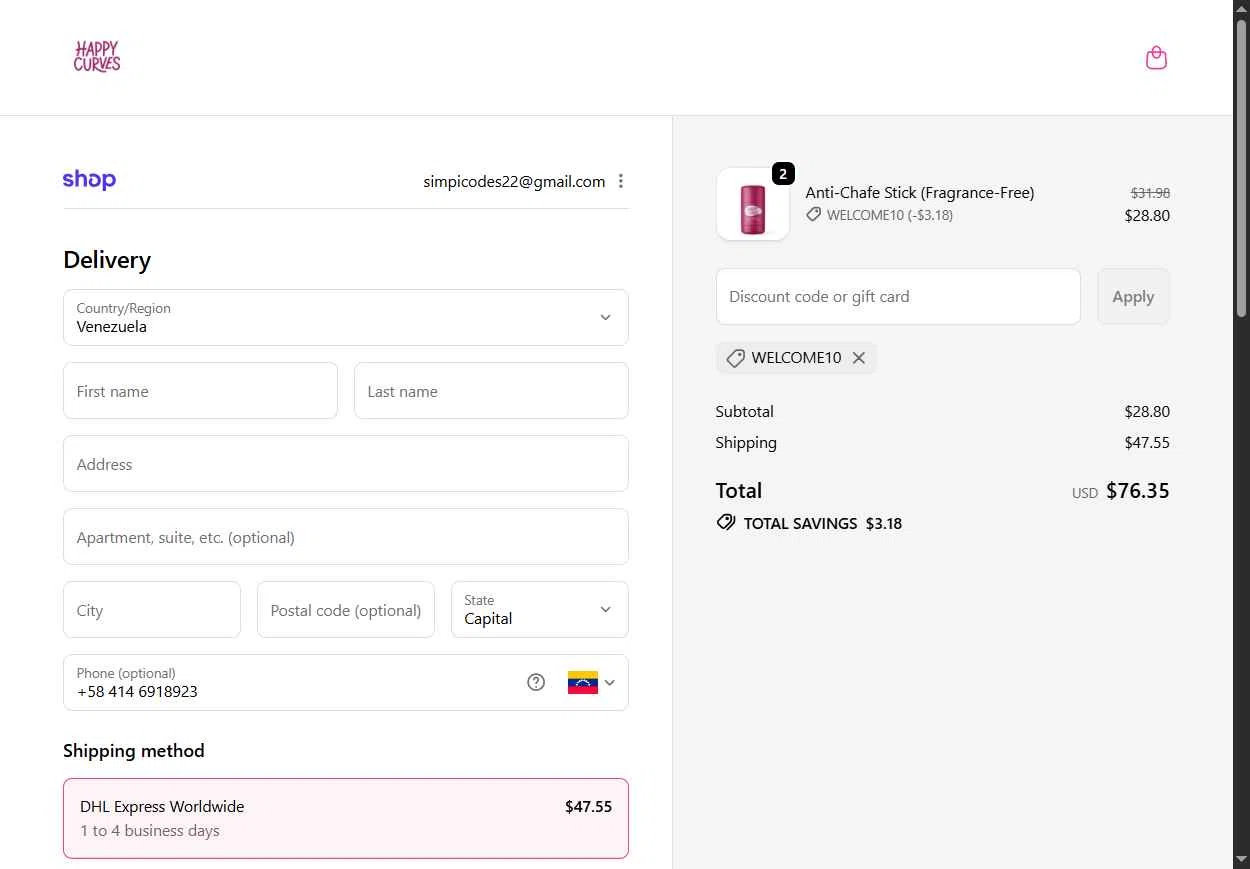Focus the First name field
Screen dimensions: 1250x869
[x=200, y=391]
